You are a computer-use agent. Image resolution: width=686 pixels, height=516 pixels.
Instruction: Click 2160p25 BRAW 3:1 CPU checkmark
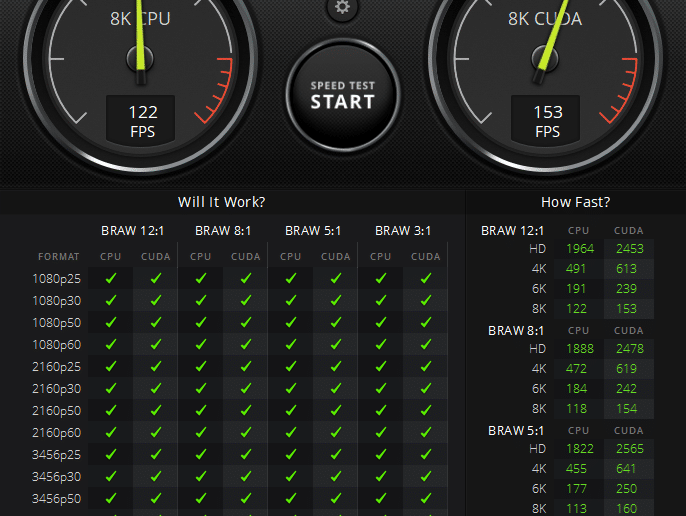pos(381,366)
